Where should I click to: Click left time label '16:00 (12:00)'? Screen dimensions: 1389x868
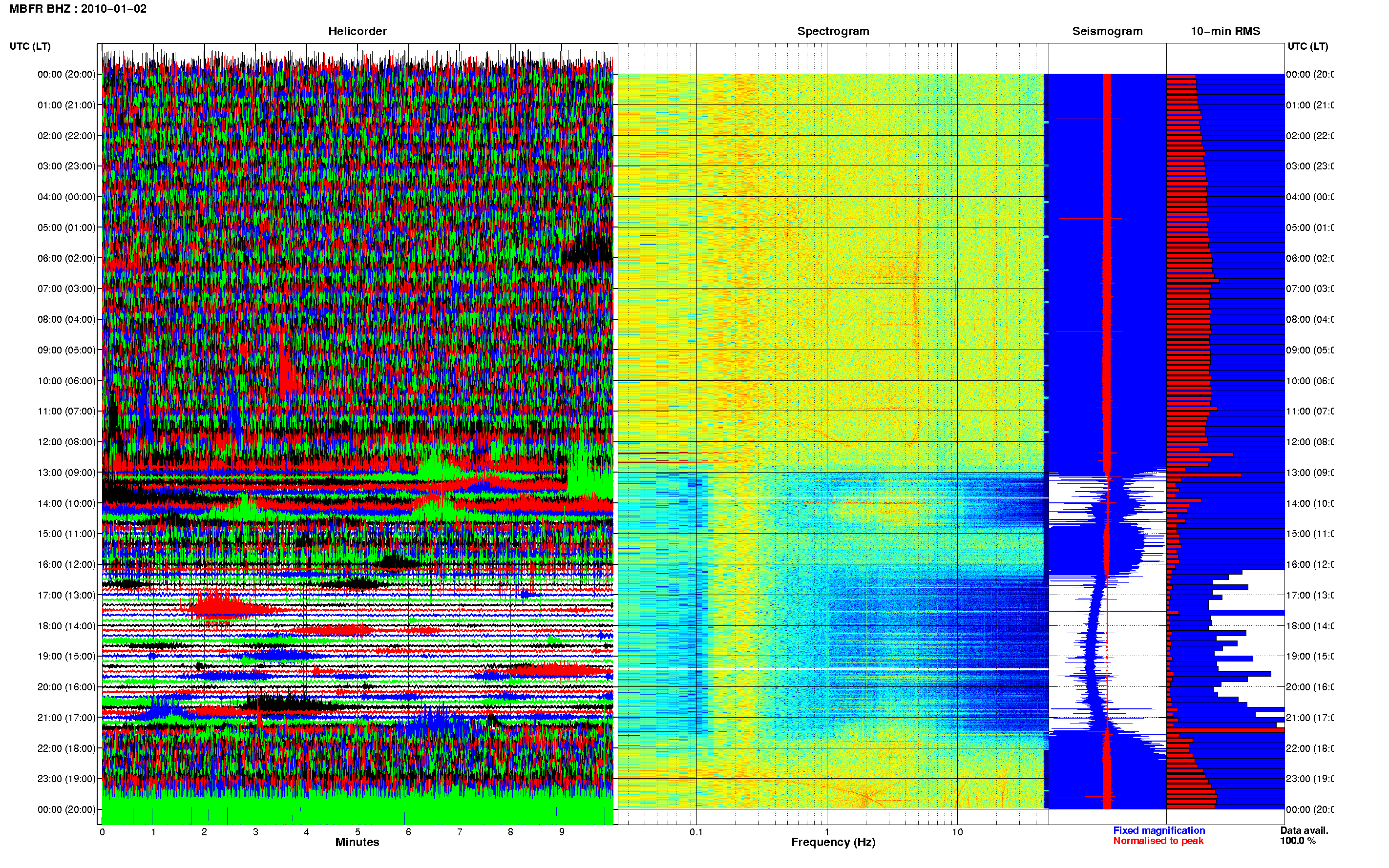[66, 564]
